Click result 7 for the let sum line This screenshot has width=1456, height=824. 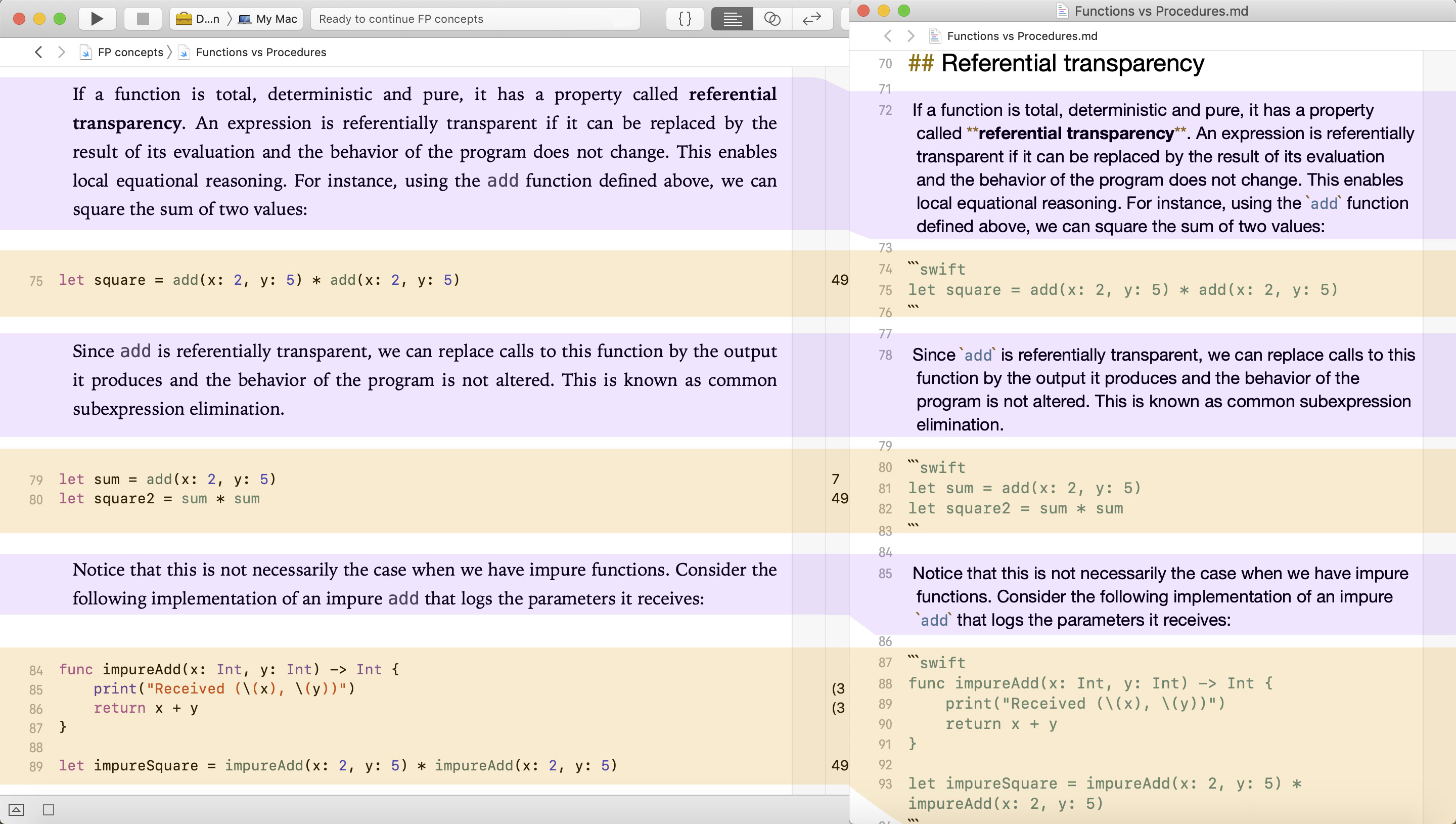click(836, 479)
